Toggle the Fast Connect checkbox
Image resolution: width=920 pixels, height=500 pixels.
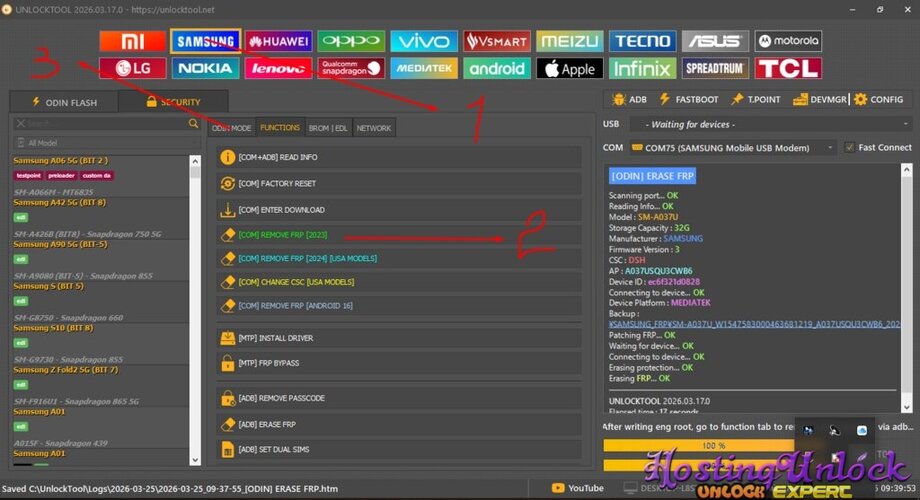(x=849, y=147)
